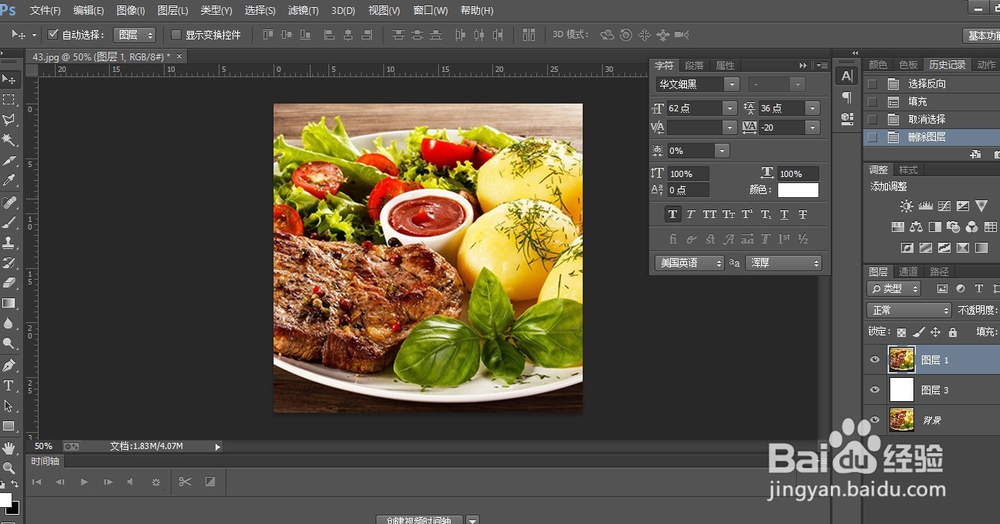Switch to the 样式 tab
This screenshot has width=1000, height=524.
(908, 170)
